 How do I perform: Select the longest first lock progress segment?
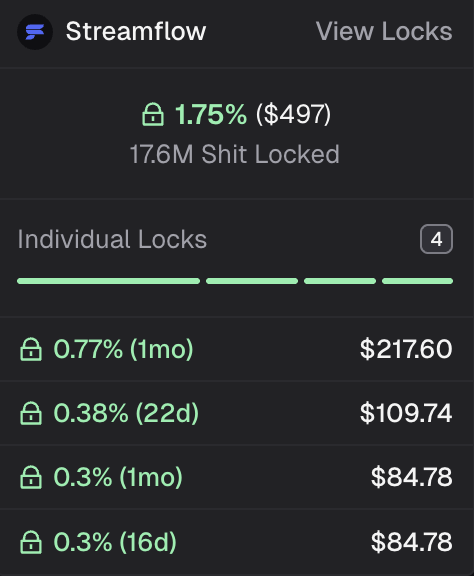[108, 281]
